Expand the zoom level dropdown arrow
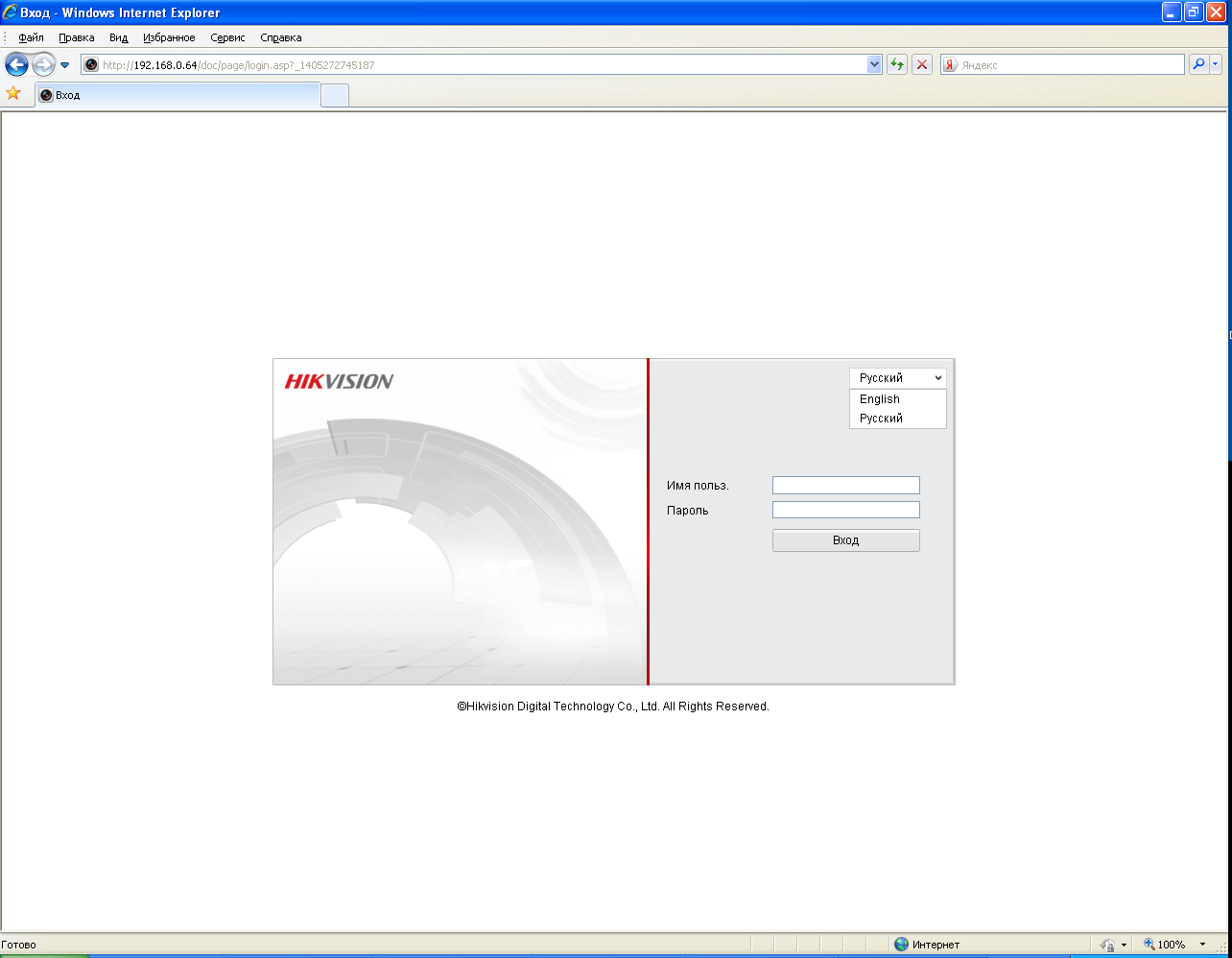The image size is (1232, 958). [1202, 945]
